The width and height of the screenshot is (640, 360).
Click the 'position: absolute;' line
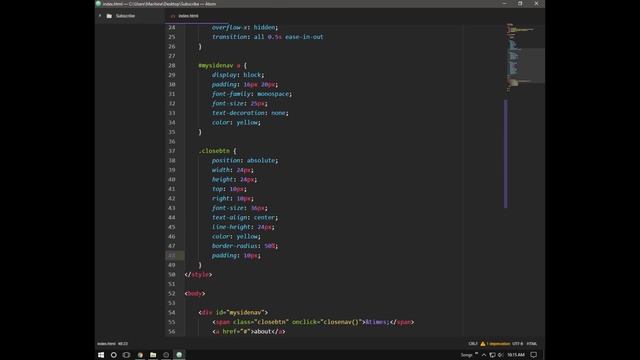click(245, 160)
